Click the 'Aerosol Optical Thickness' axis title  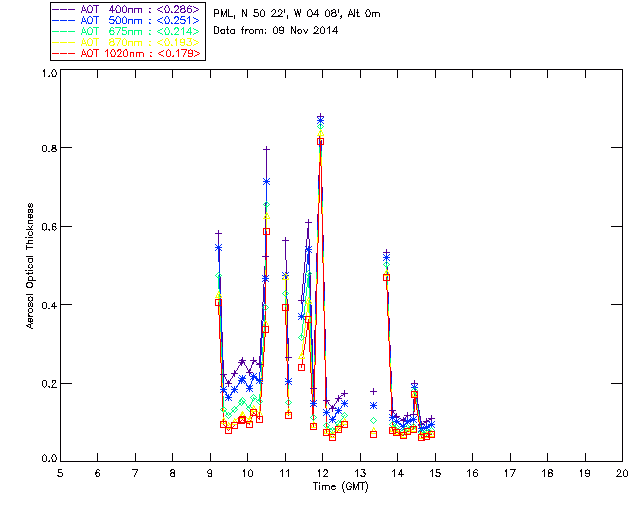(30, 266)
